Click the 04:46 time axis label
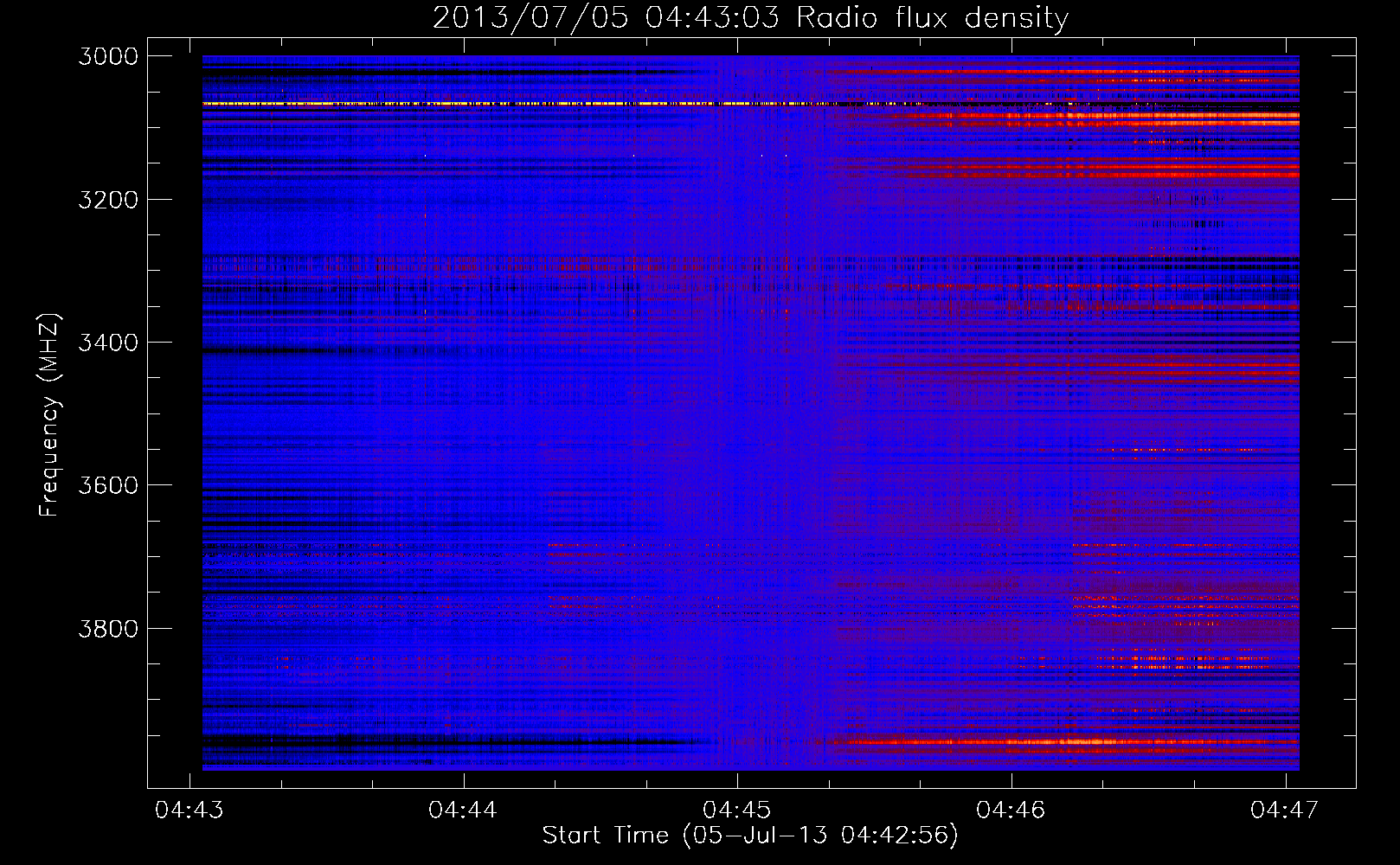 tap(1011, 810)
